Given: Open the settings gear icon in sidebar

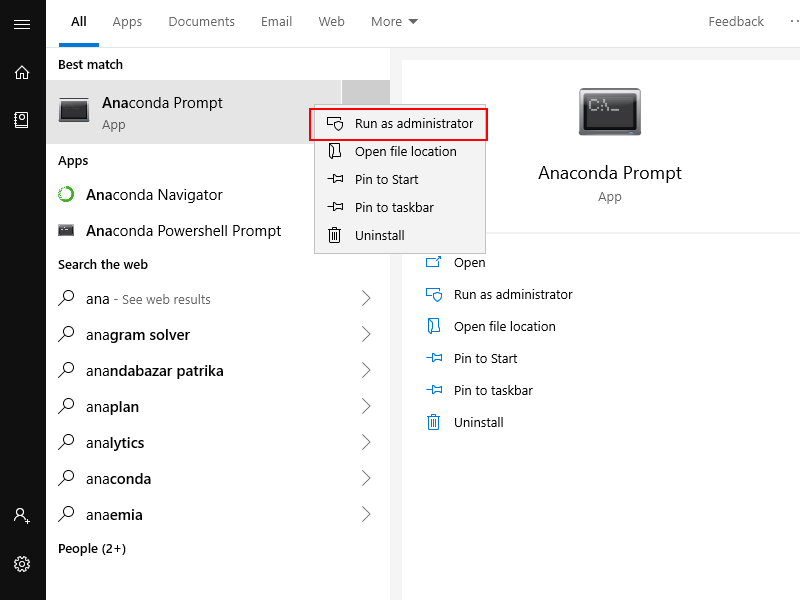Looking at the screenshot, I should pos(22,564).
